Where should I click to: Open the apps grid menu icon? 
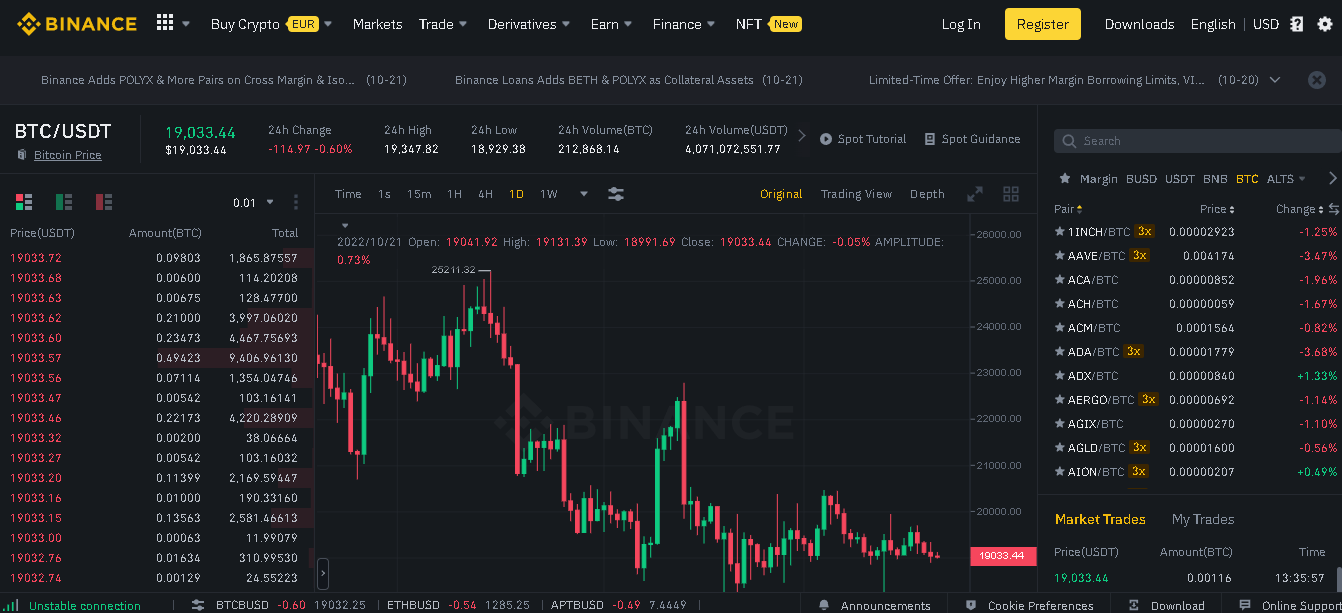coord(165,23)
